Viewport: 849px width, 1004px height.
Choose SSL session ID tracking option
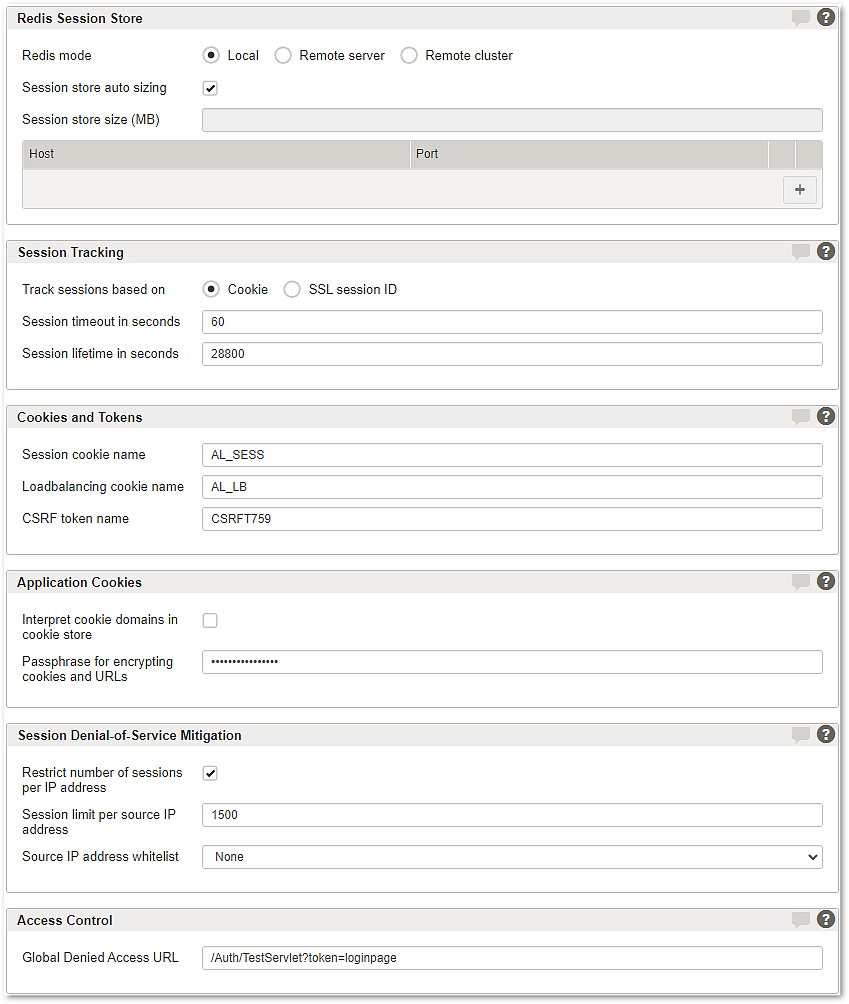[x=292, y=290]
